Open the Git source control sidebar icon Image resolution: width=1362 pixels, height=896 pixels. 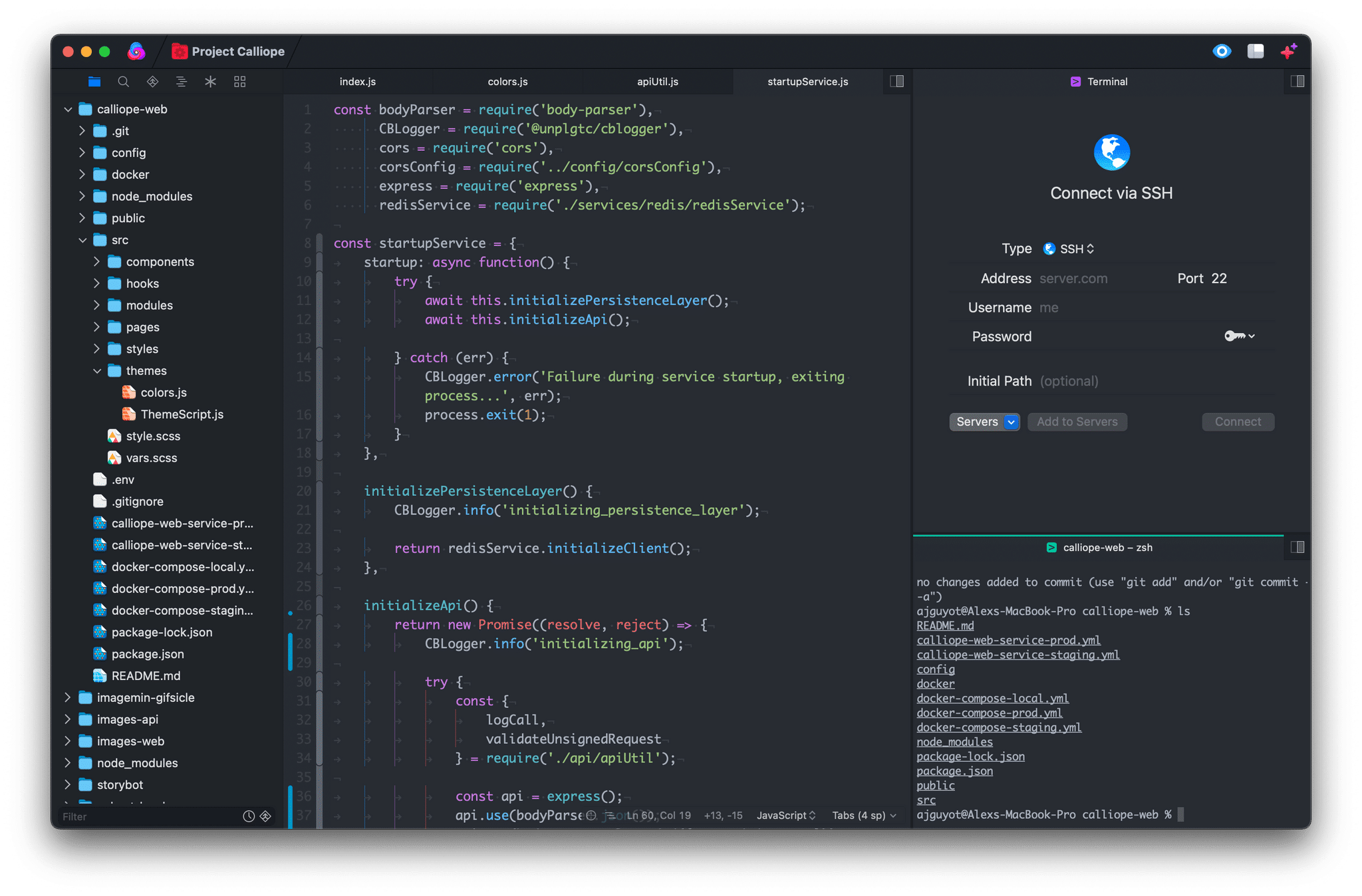(152, 82)
